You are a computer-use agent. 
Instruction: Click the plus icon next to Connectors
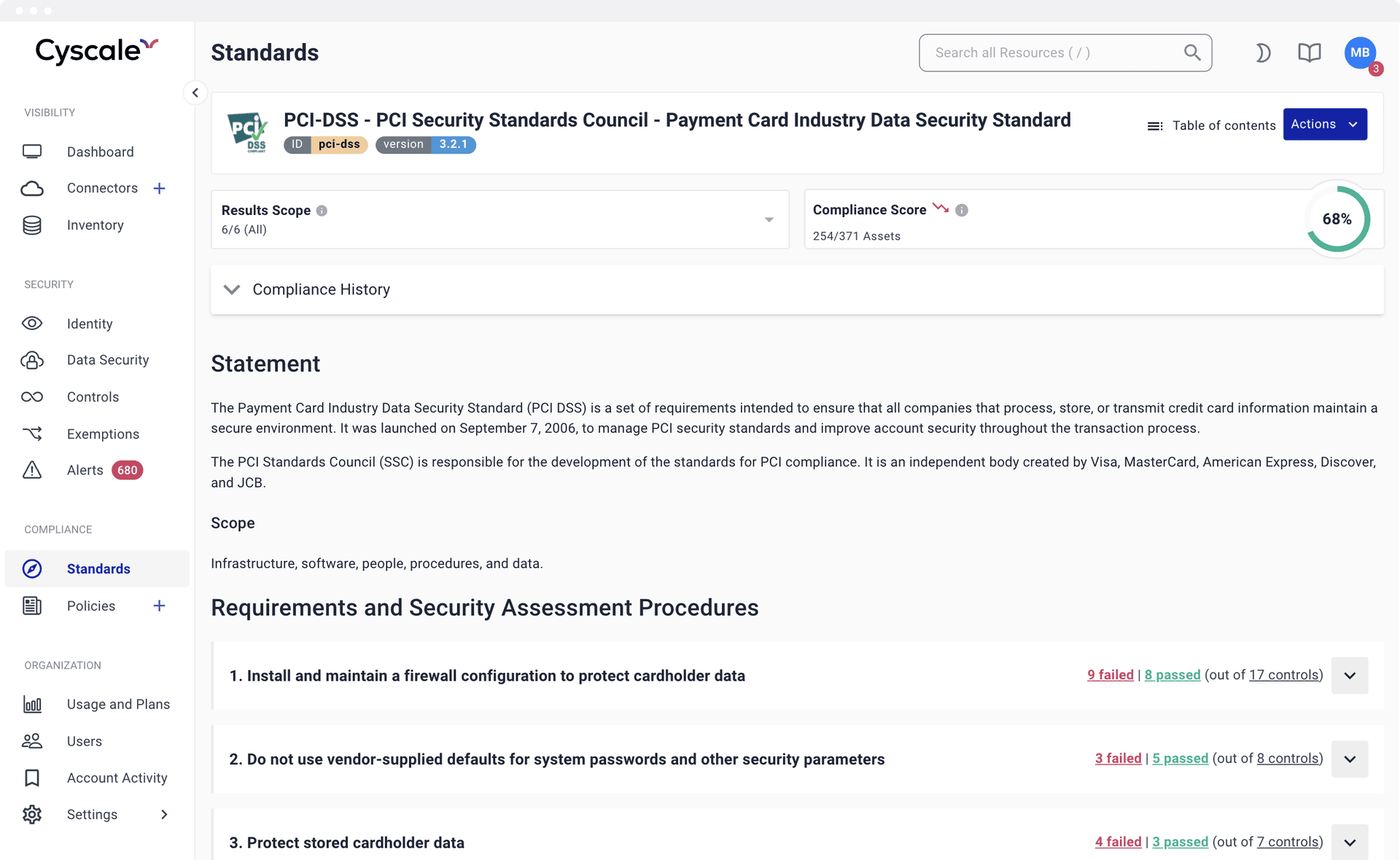click(x=160, y=188)
